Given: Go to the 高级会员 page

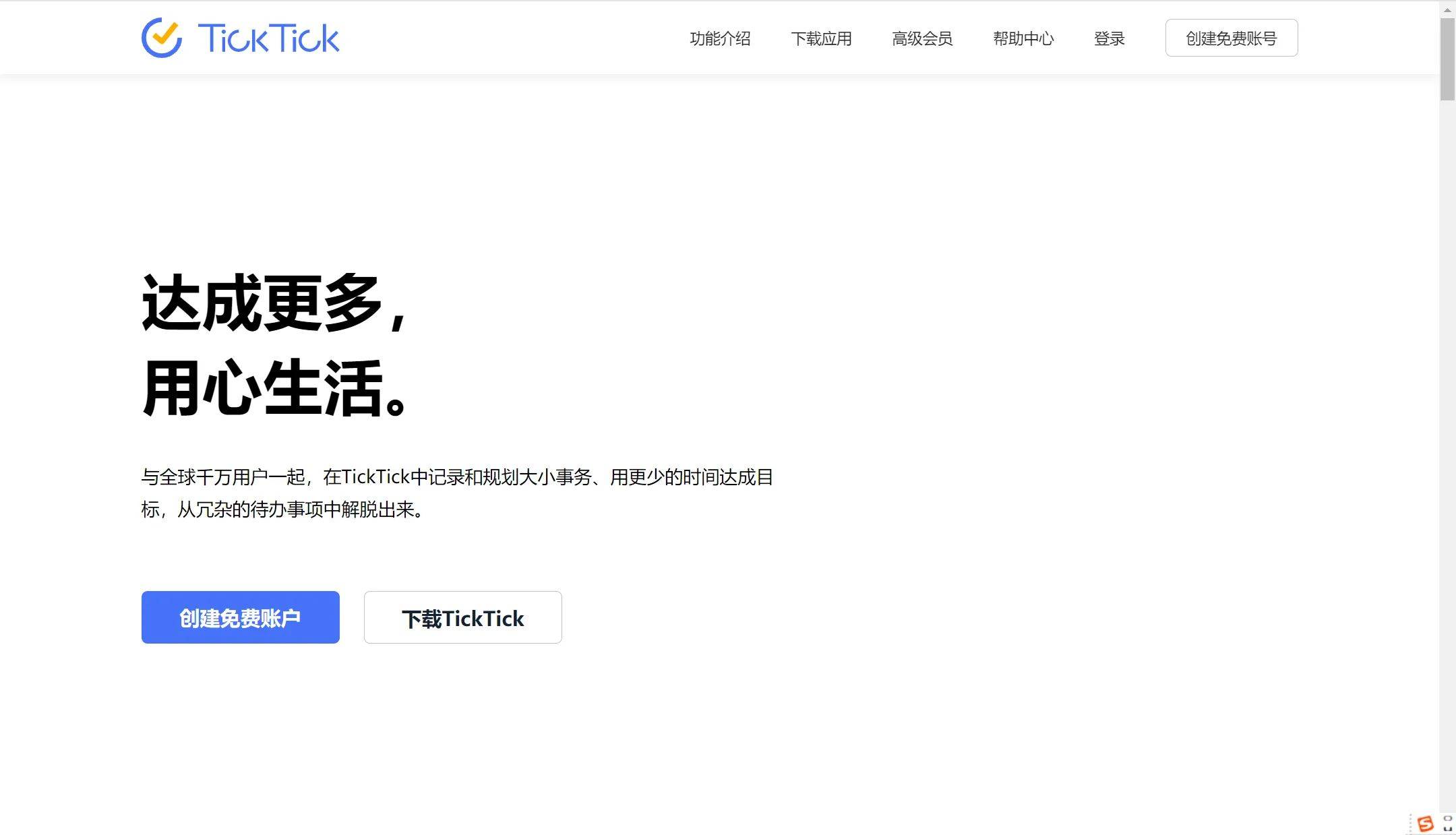Looking at the screenshot, I should point(922,38).
